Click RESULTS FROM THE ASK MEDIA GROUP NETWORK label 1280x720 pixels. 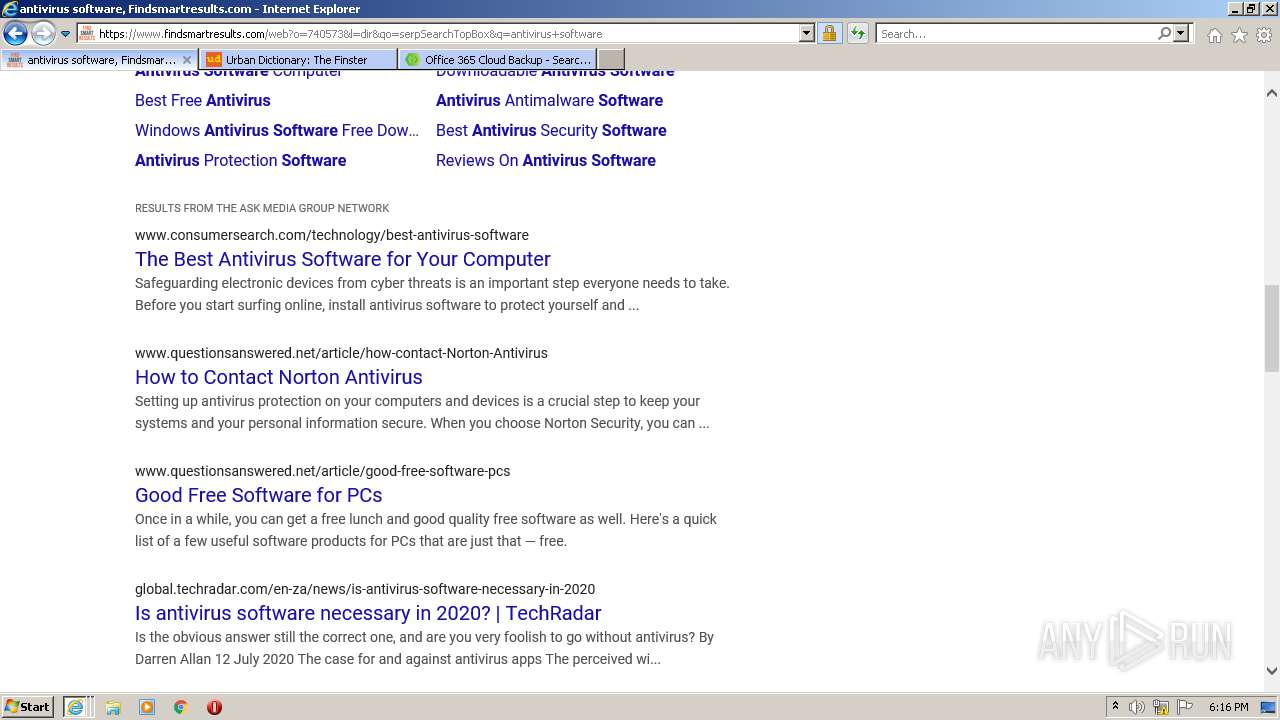coord(262,208)
